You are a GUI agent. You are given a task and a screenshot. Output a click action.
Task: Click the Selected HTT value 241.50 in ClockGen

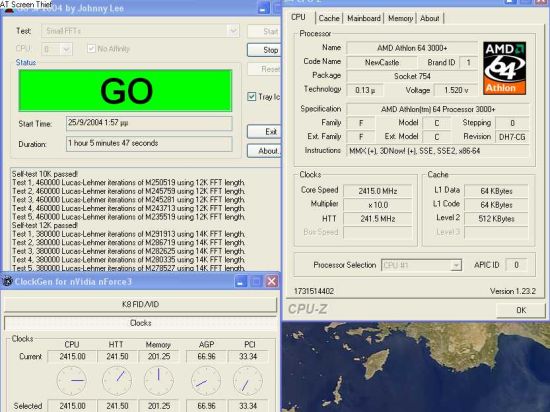[117, 406]
